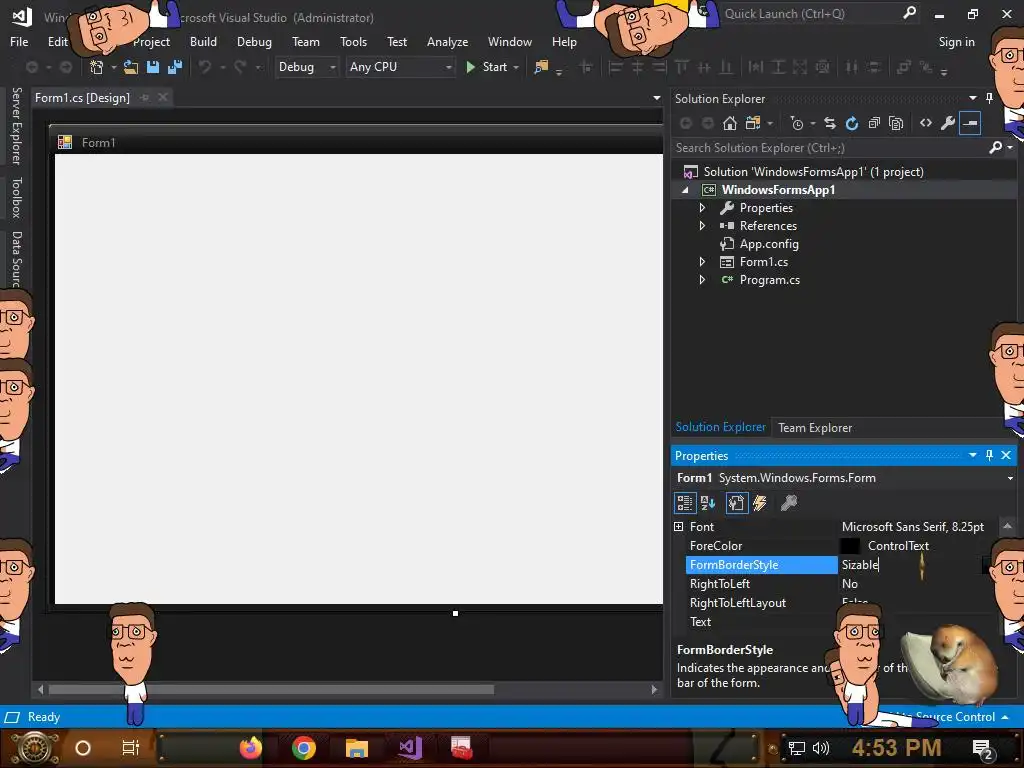Click the Property Pages wrench icon

point(789,503)
